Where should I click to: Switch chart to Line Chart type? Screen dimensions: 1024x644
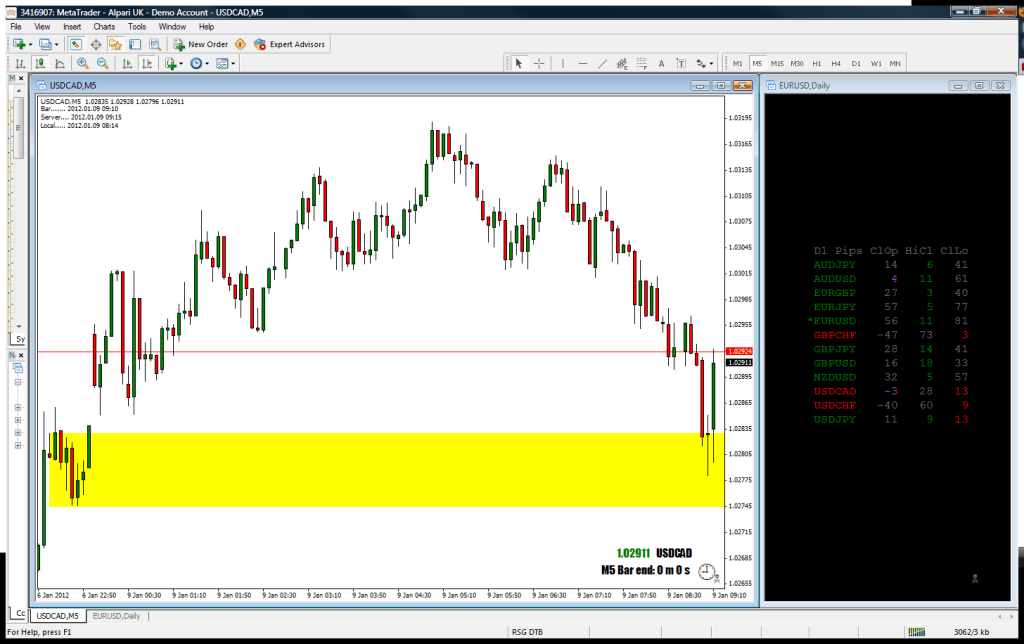tap(60, 63)
